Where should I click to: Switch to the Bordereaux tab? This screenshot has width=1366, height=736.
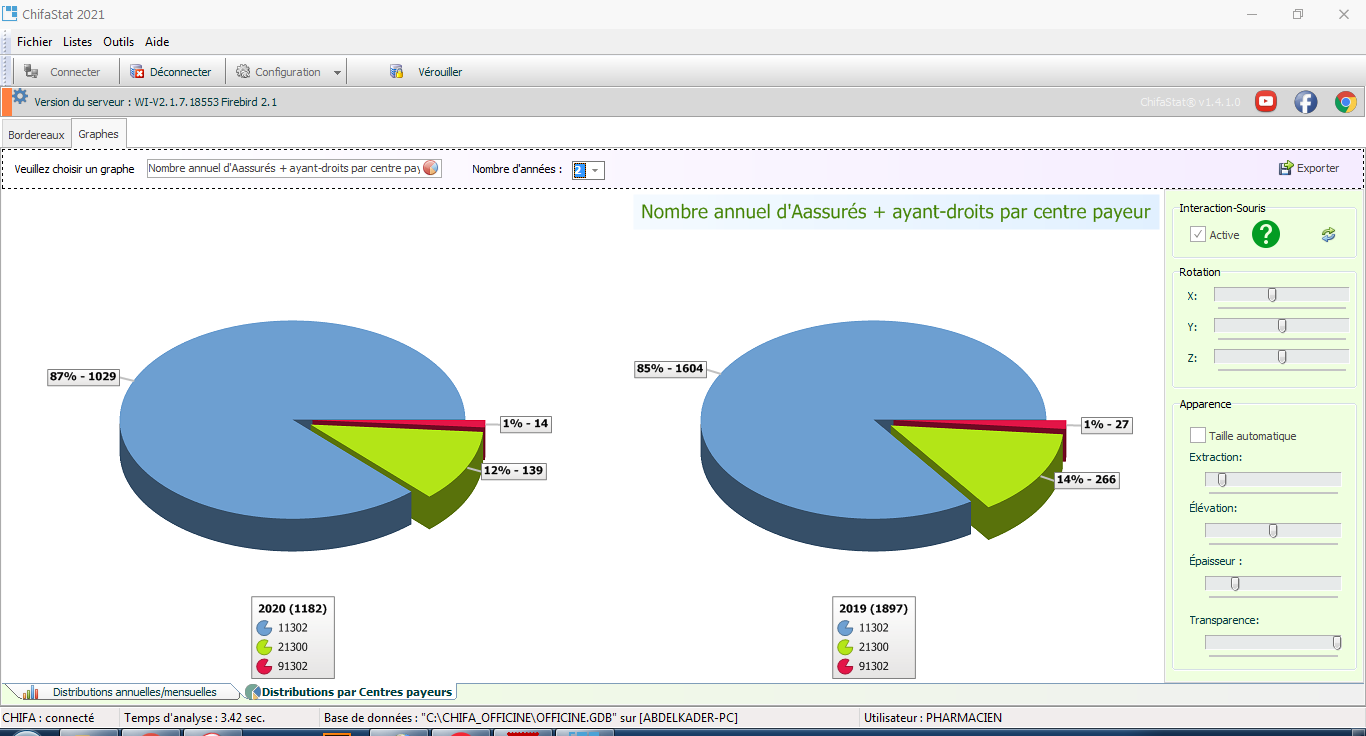[x=36, y=134]
